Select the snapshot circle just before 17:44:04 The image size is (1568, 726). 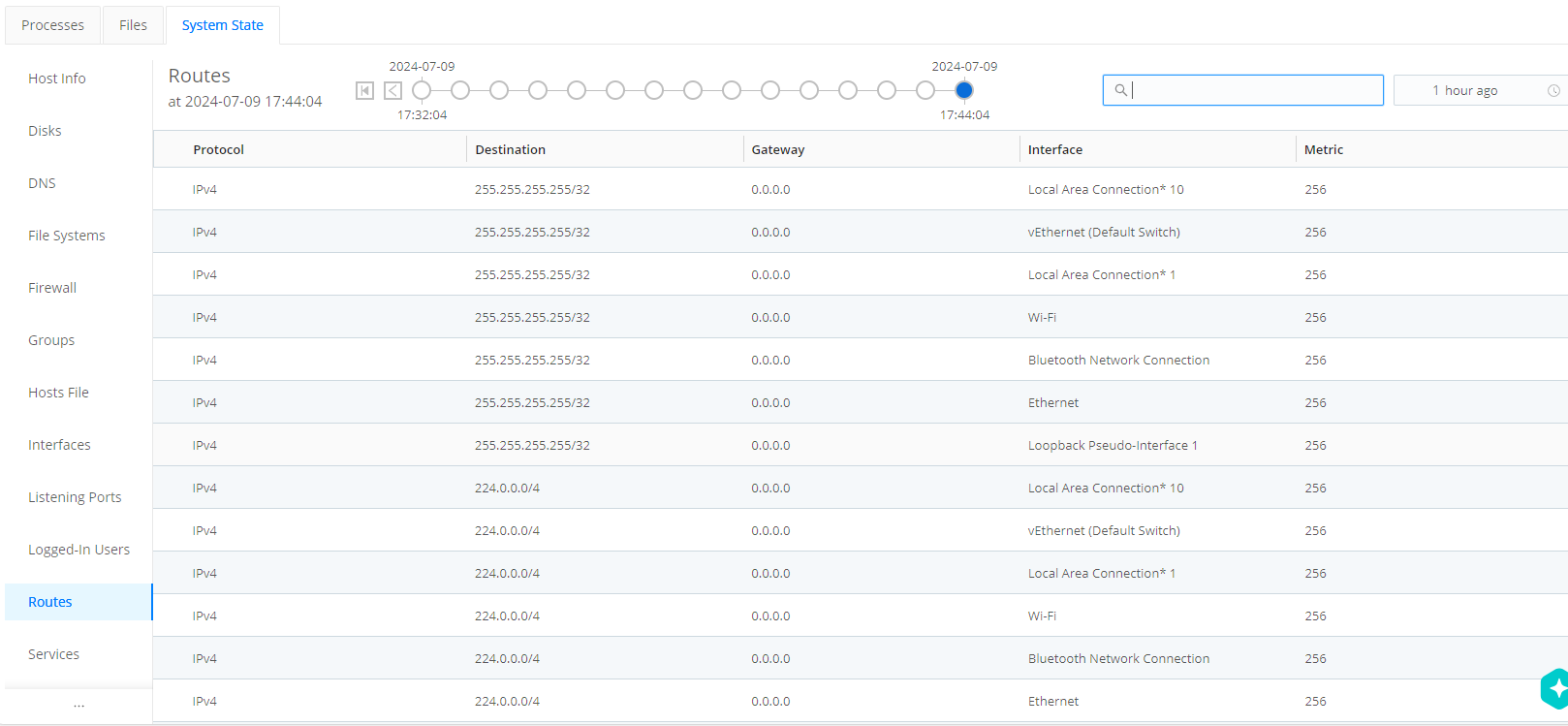point(925,90)
